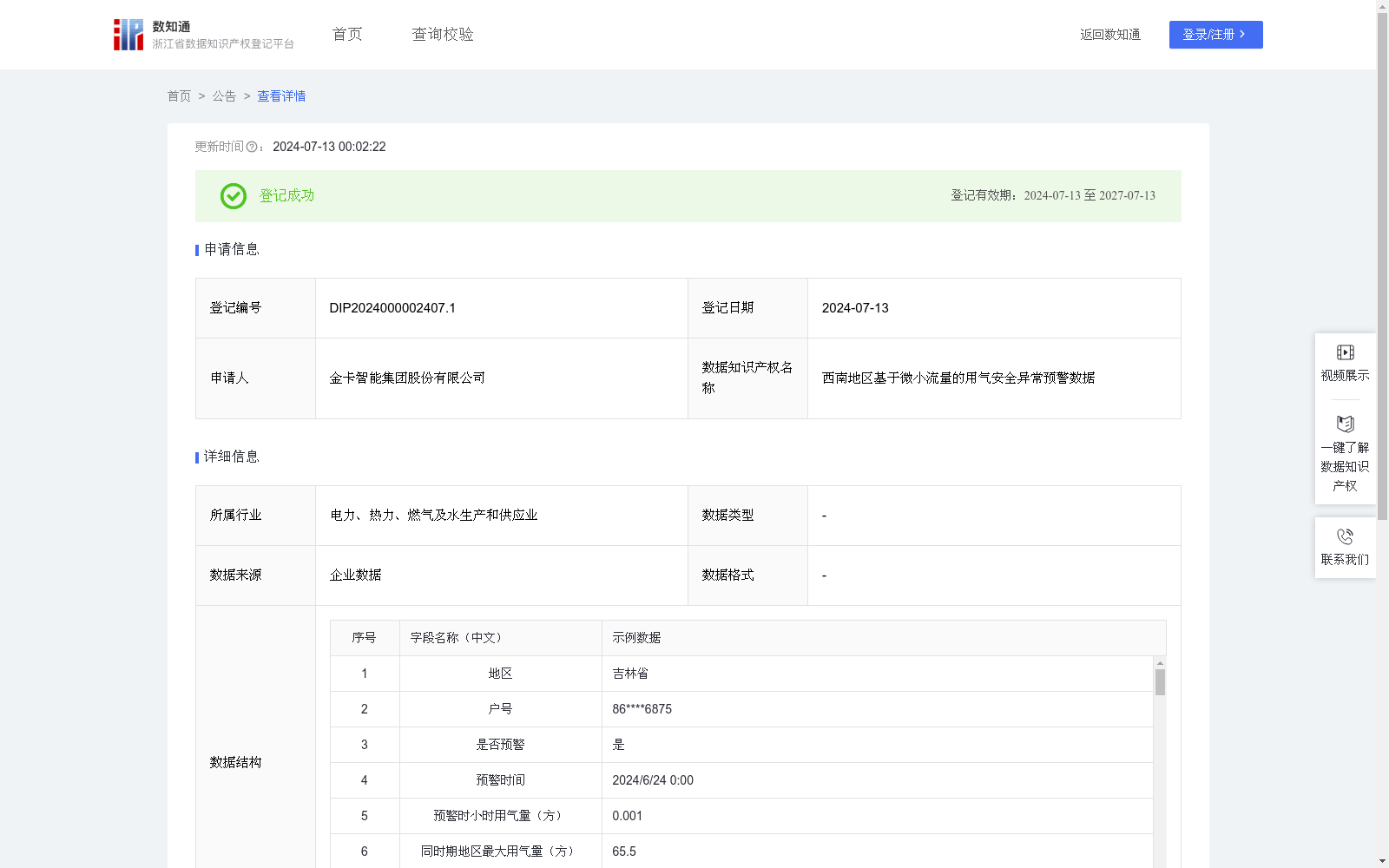
Task: Click 返回数知通 link
Action: point(1110,35)
